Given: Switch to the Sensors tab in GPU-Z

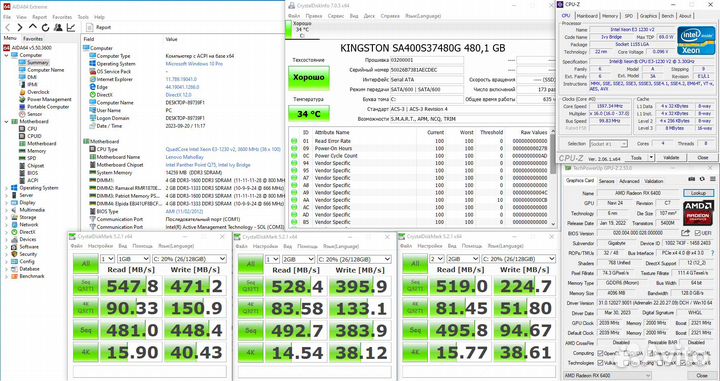Looking at the screenshot, I should [x=606, y=181].
